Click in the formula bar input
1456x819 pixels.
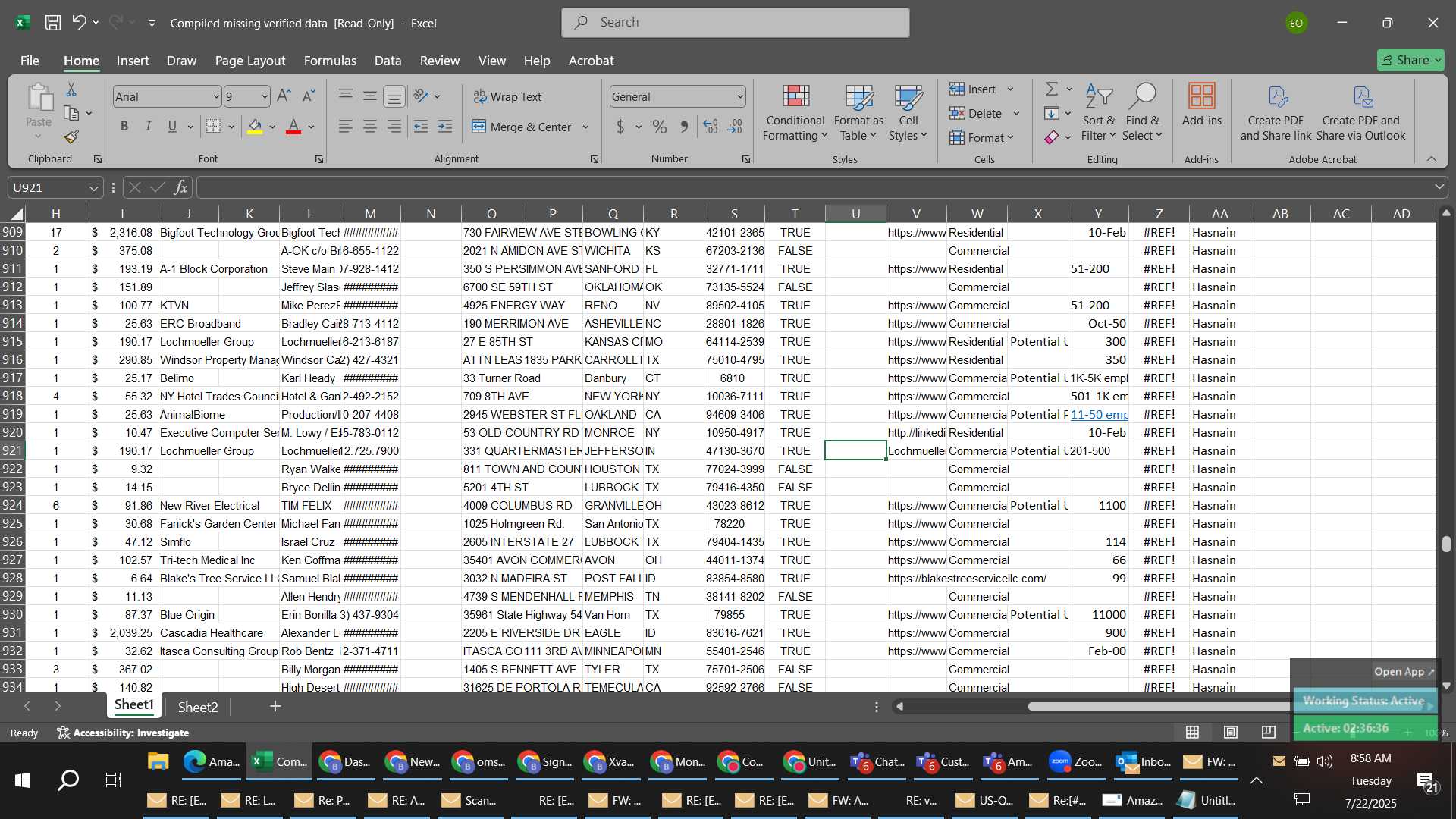[815, 187]
